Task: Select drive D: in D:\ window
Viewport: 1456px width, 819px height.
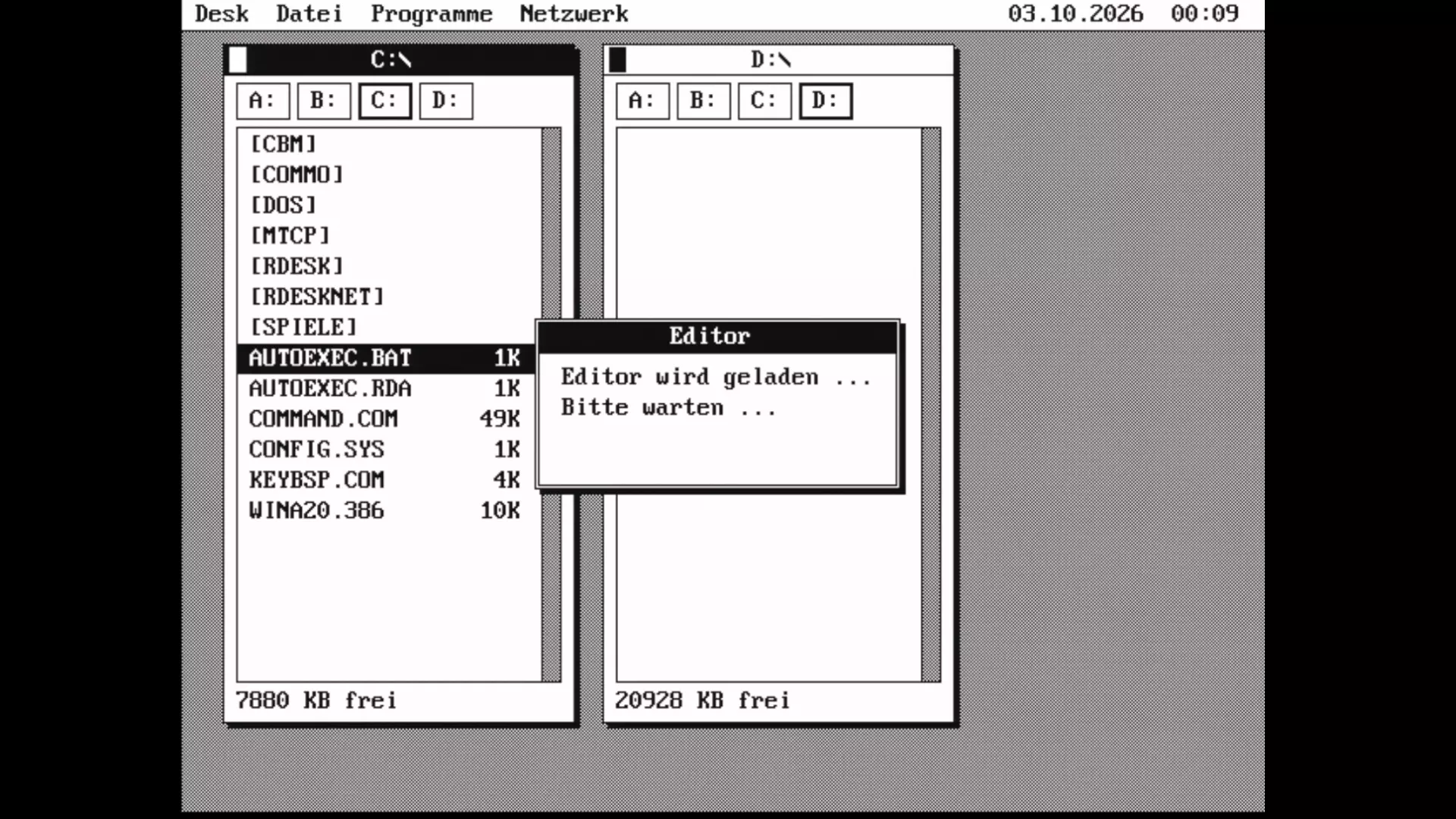Action: [826, 101]
